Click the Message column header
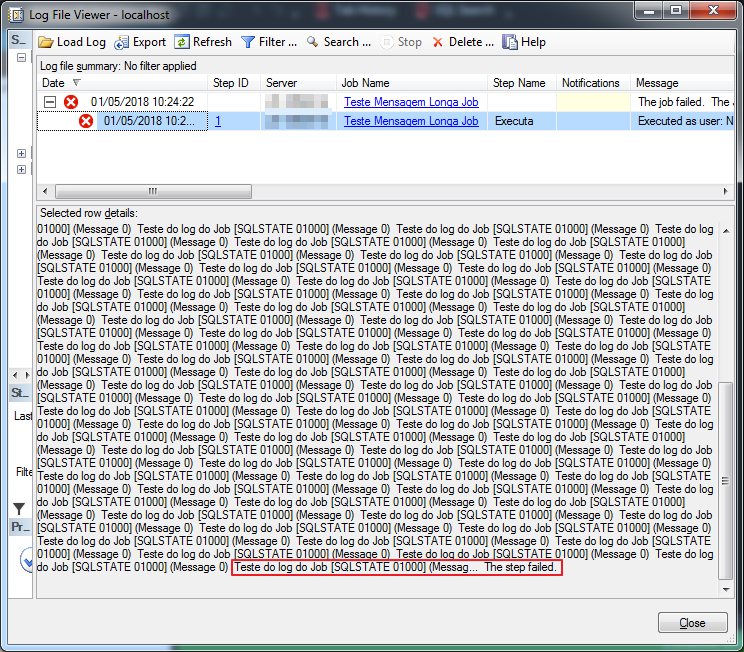Screen dimensions: 744x652 [x=682, y=83]
